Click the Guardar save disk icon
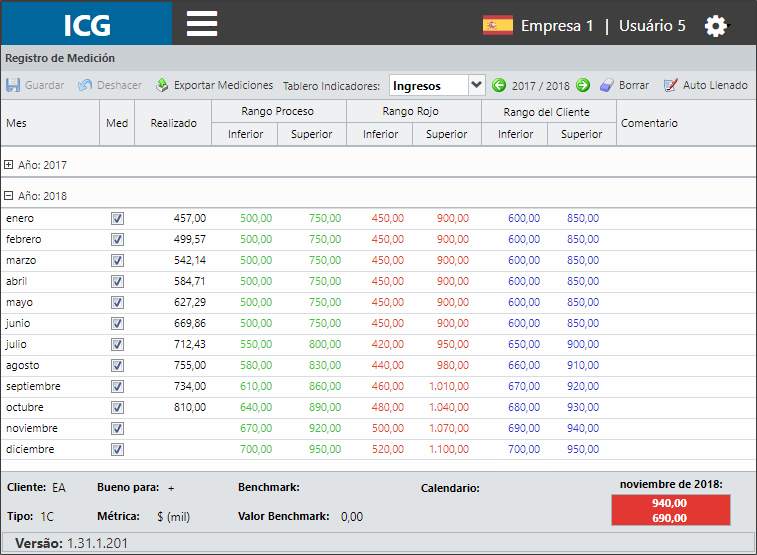The image size is (757, 555). click(13, 85)
